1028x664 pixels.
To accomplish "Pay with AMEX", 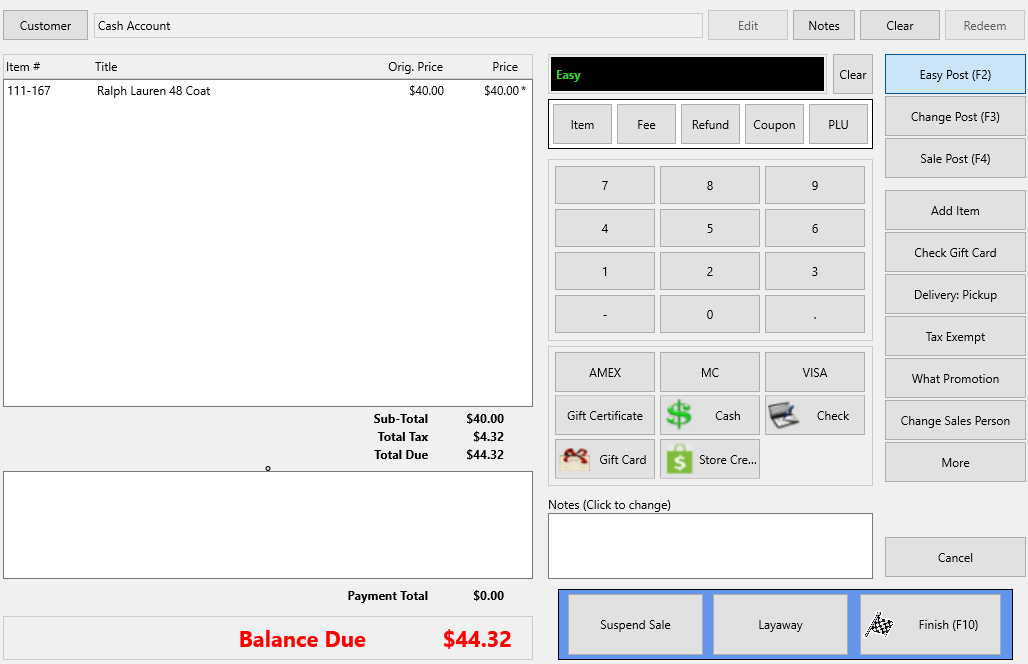I will [604, 372].
